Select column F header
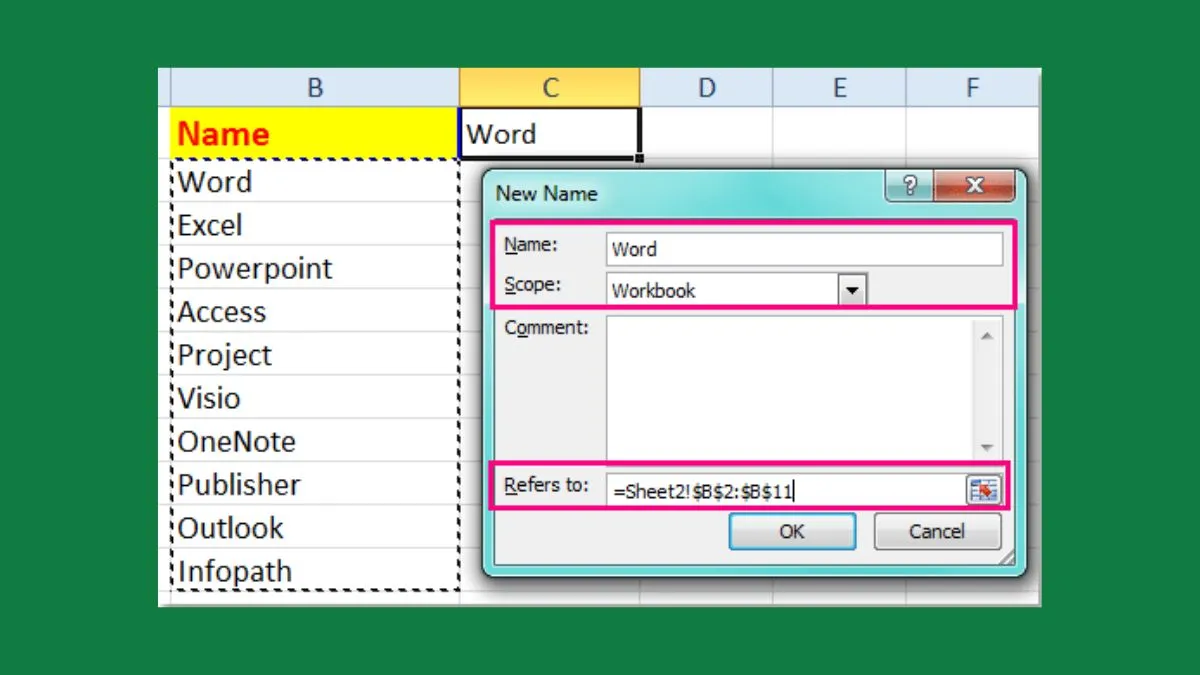The image size is (1200, 675). (x=972, y=88)
